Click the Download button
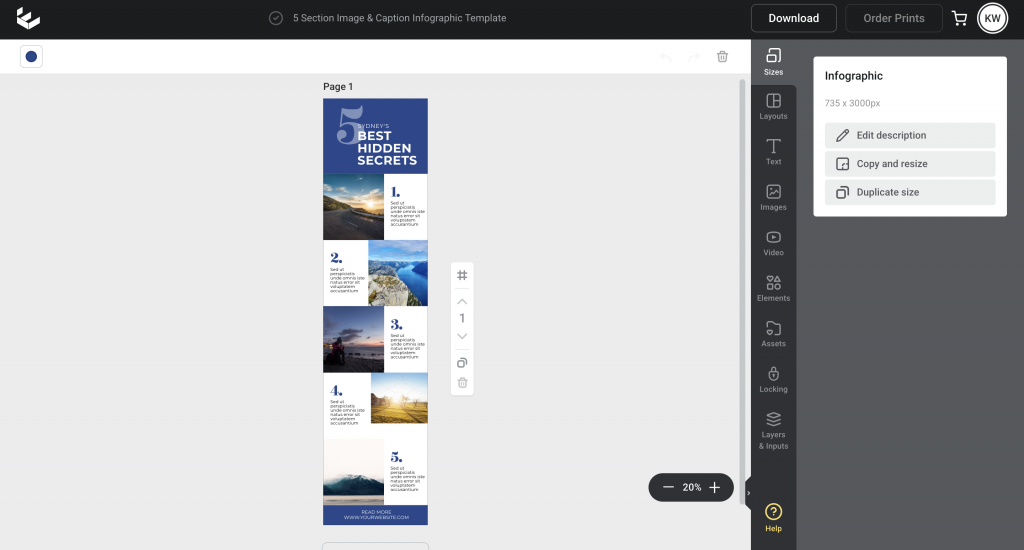 794,18
